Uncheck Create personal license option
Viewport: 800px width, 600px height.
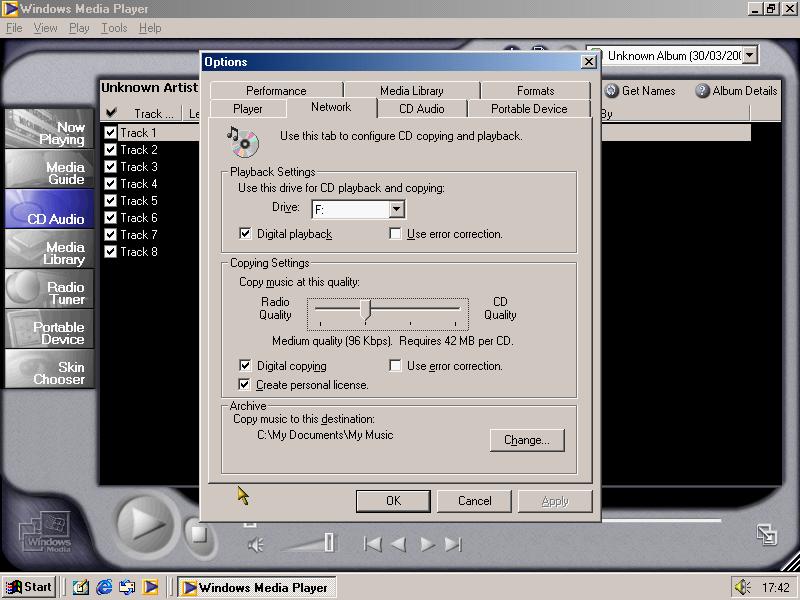click(245, 385)
